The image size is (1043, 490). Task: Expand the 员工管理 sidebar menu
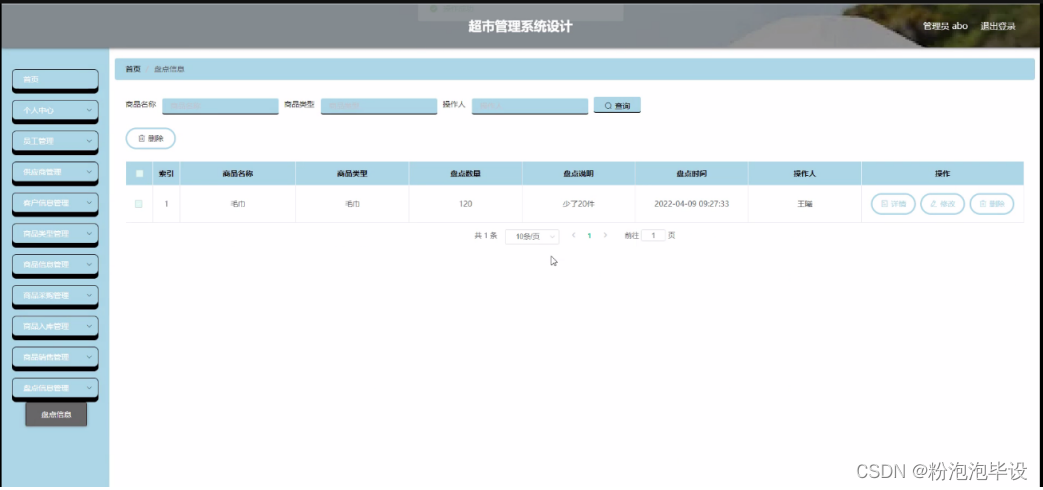55,141
